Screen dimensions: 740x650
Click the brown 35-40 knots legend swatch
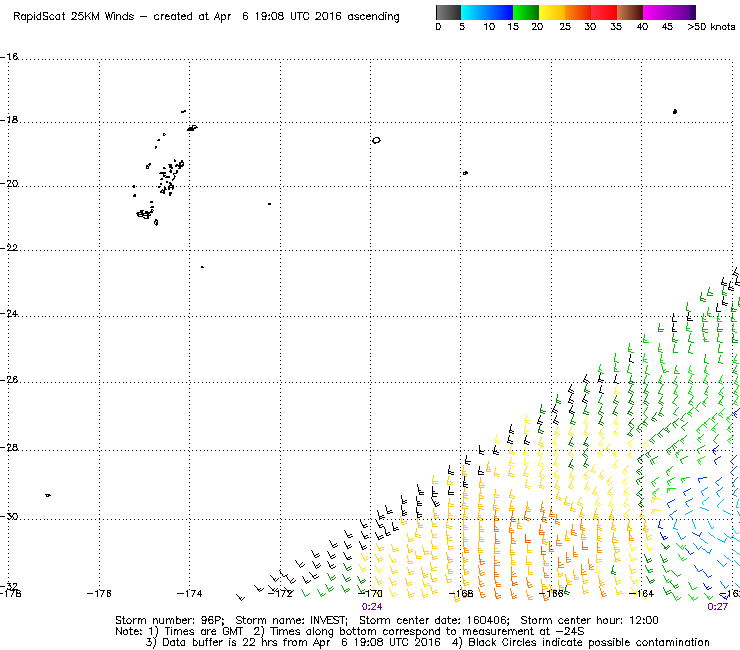(x=630, y=12)
